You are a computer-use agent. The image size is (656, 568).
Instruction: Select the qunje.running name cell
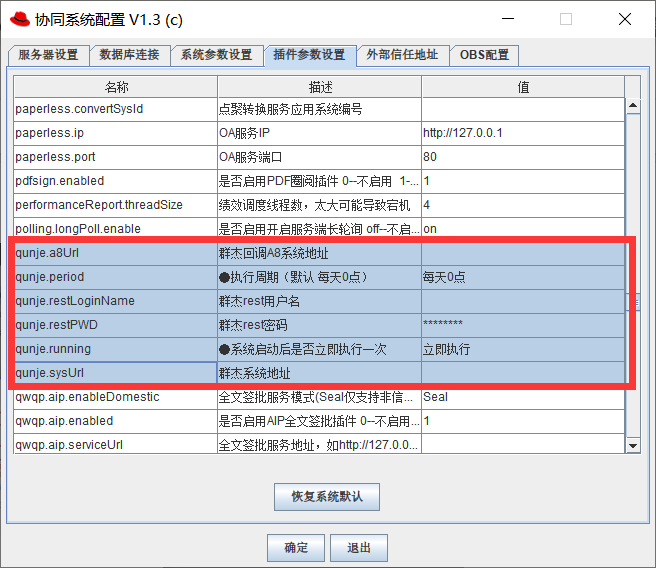115,349
